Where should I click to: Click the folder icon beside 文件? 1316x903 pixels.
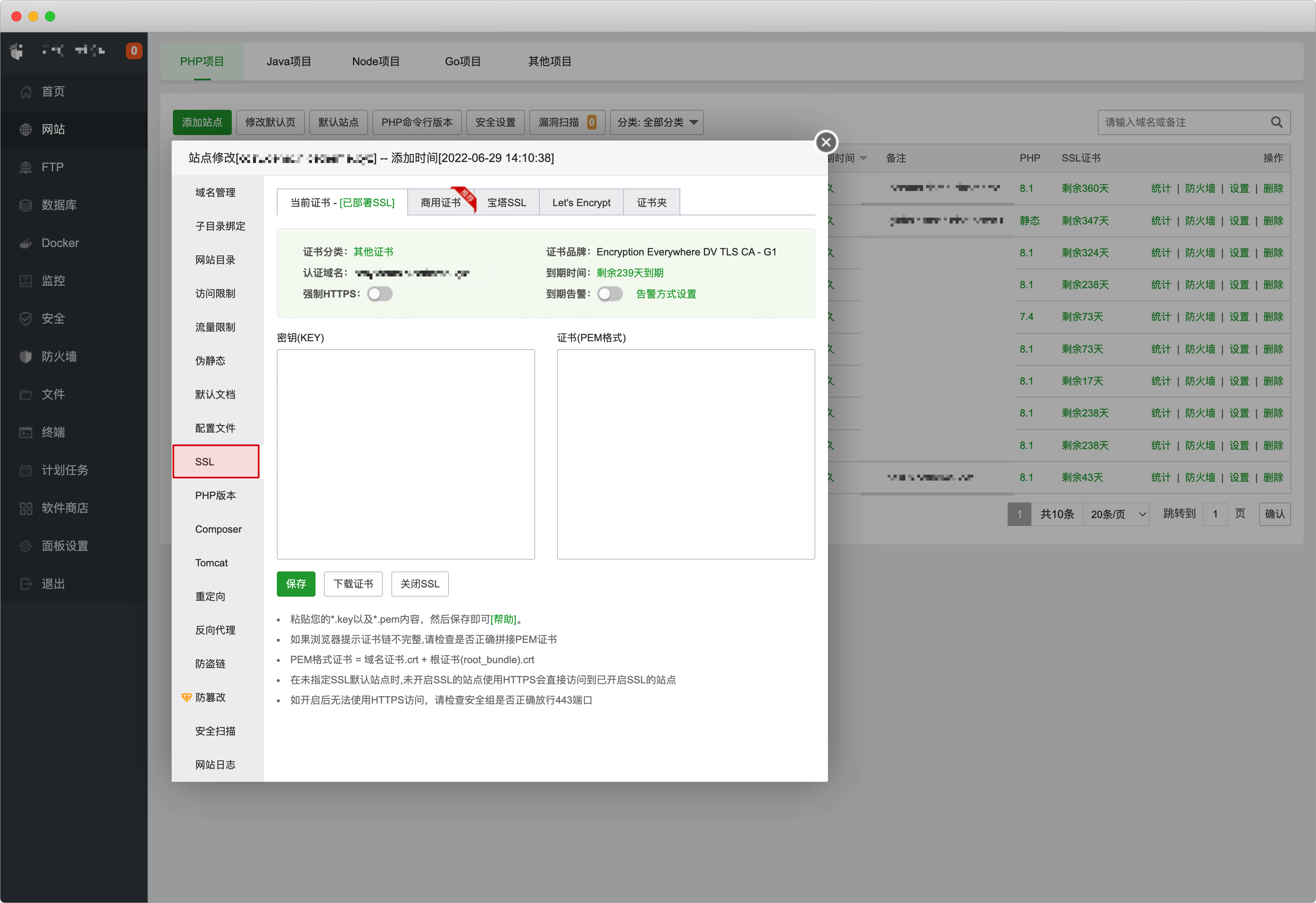click(x=26, y=394)
